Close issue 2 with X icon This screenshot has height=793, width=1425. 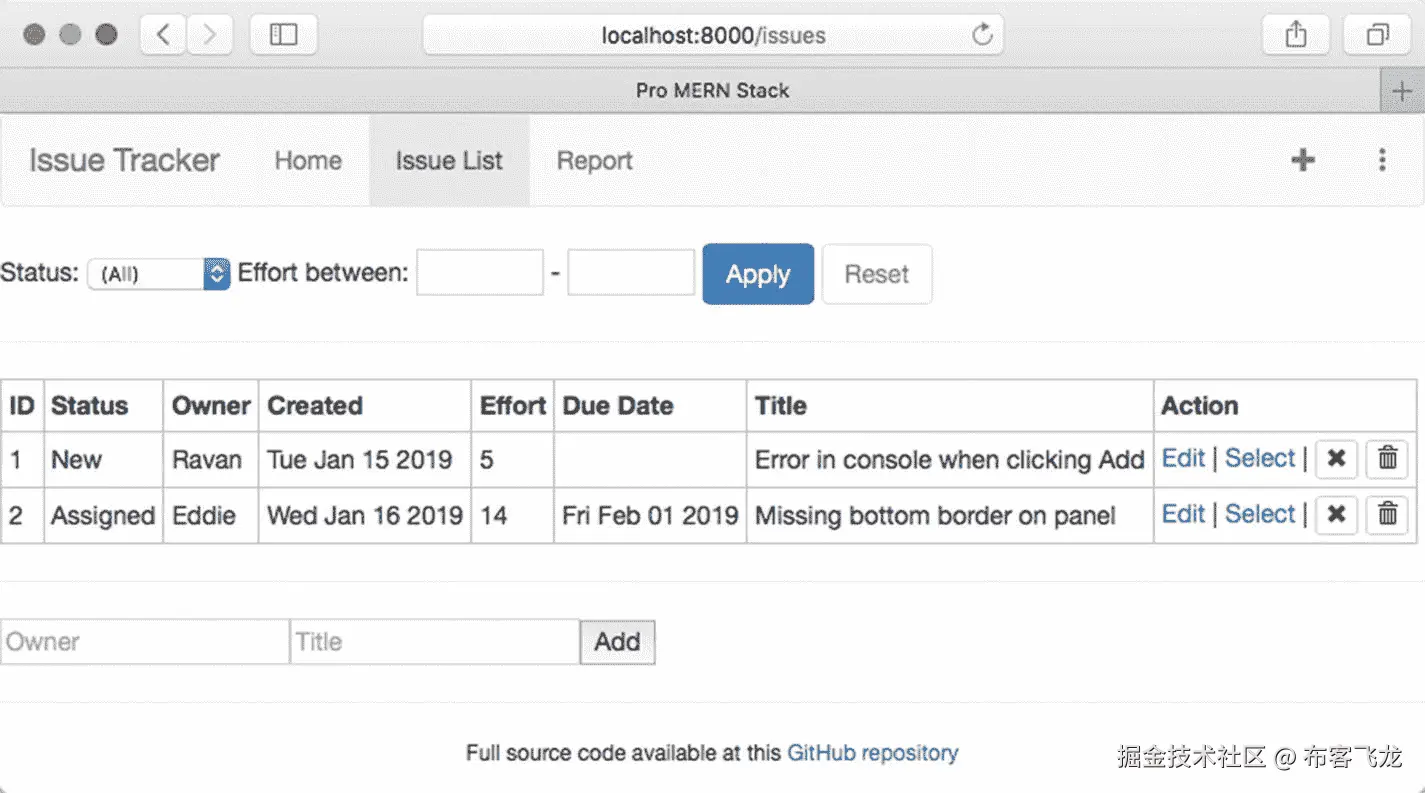point(1336,515)
